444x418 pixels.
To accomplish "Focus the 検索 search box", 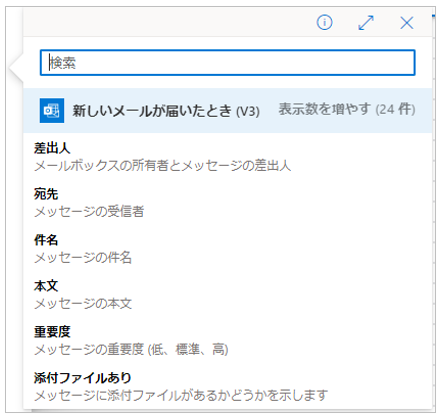I will tap(228, 63).
